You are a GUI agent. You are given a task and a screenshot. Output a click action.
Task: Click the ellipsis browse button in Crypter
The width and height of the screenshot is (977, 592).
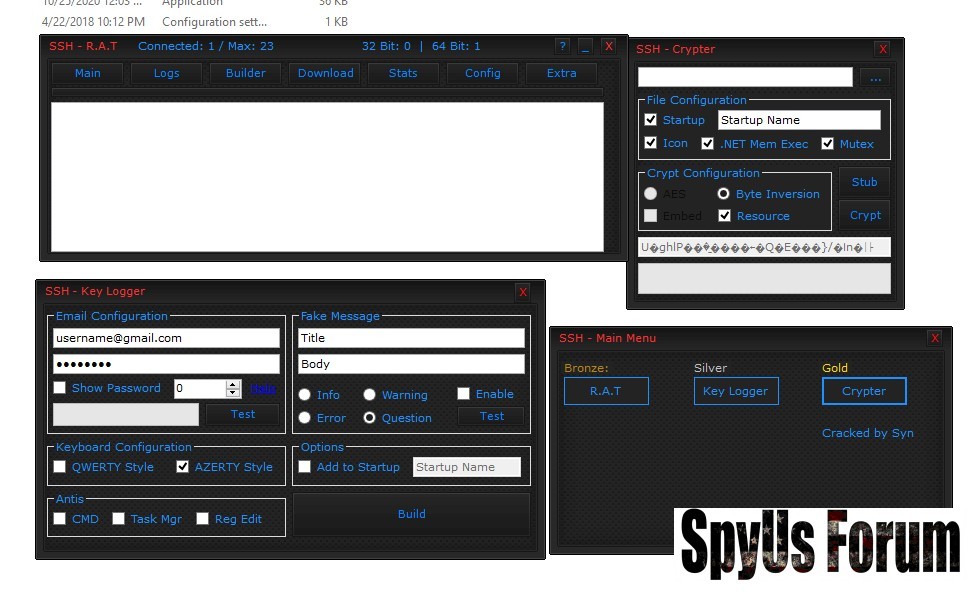(875, 78)
